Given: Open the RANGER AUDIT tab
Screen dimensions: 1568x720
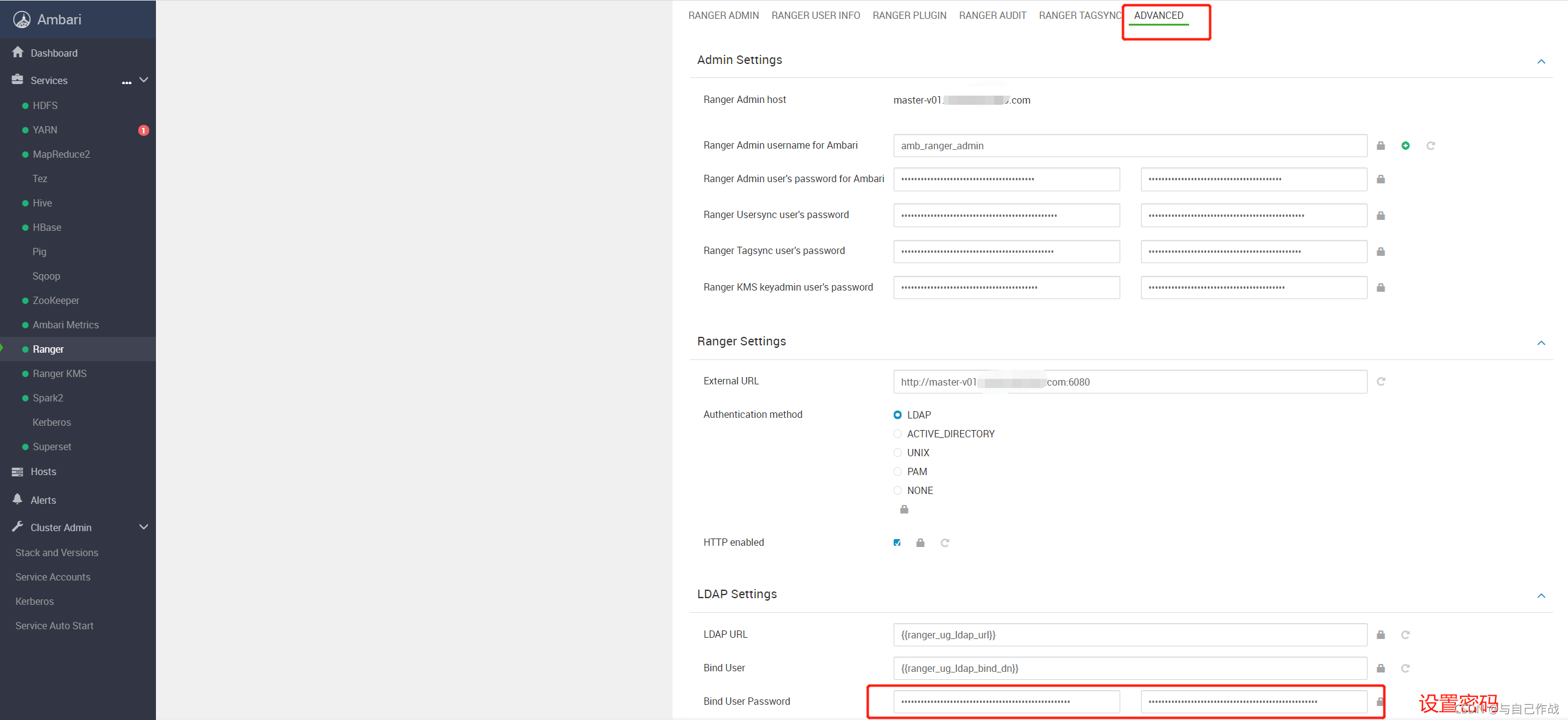Looking at the screenshot, I should [x=992, y=16].
